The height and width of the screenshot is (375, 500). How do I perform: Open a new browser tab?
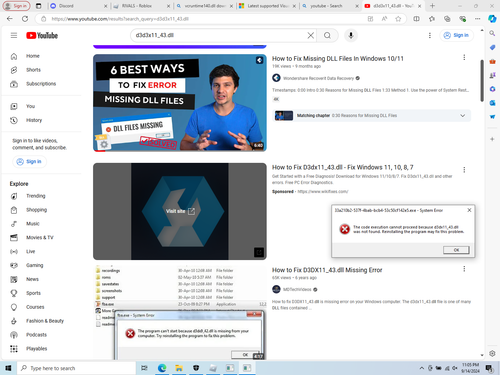[432, 6]
